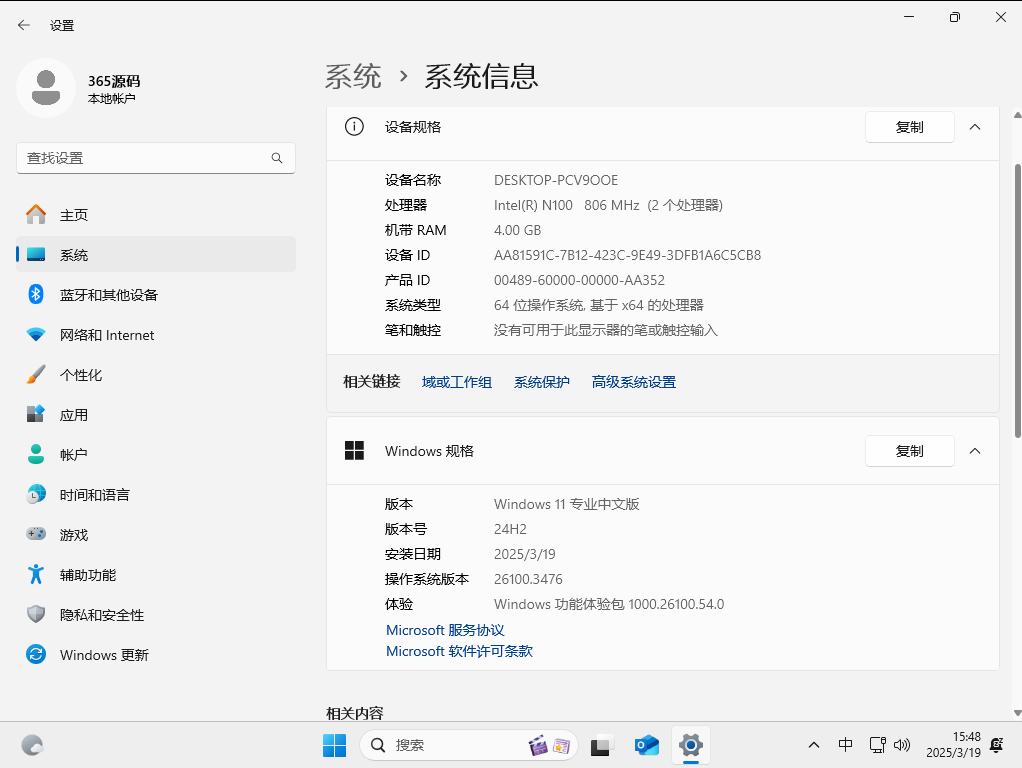Open the network icon in system tray
Viewport: 1022px width, 768px height.
click(x=877, y=745)
